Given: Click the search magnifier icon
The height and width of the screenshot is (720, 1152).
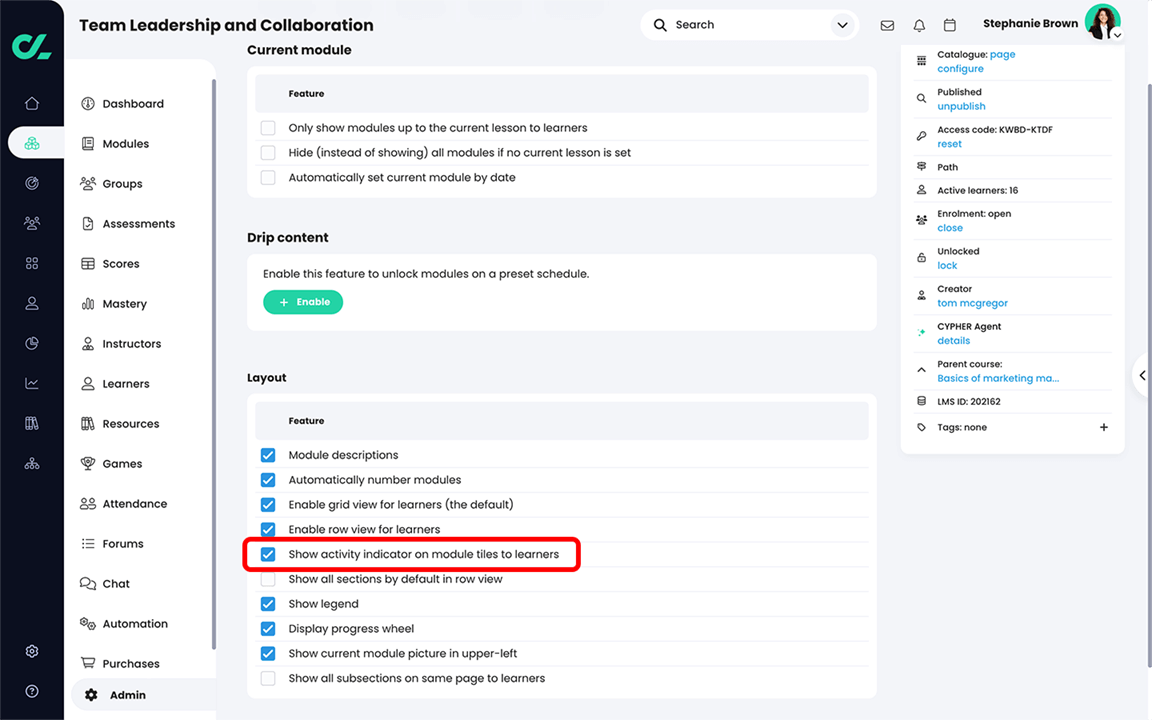Looking at the screenshot, I should click(x=660, y=25).
